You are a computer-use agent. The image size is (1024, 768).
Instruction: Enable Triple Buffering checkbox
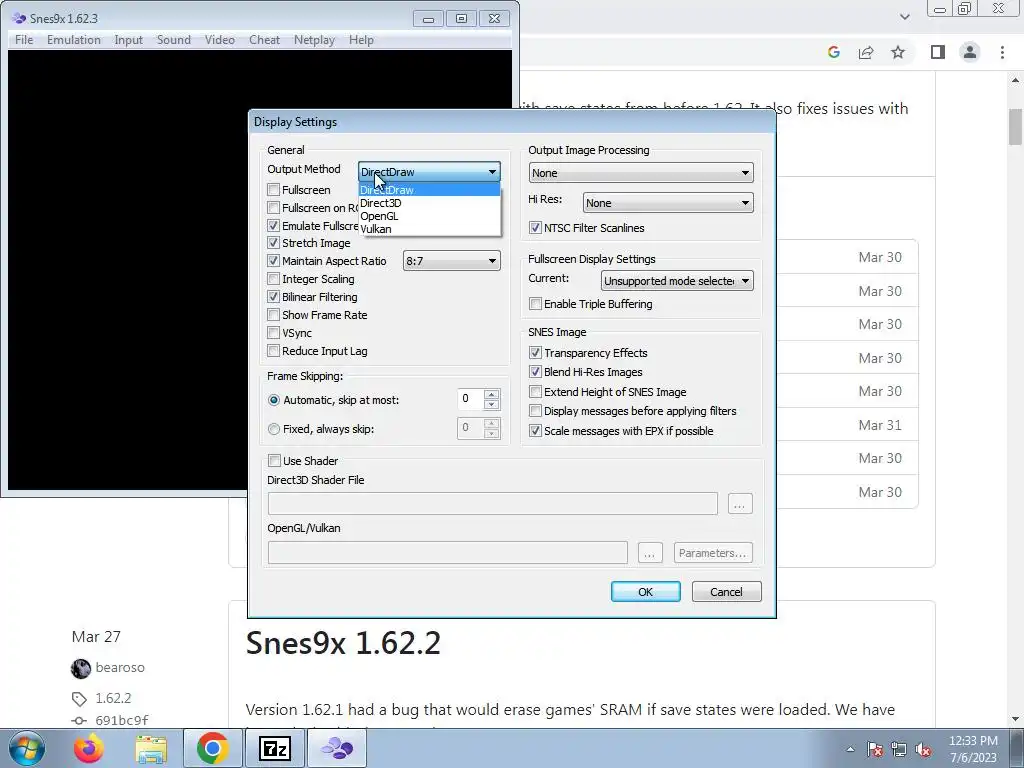click(536, 304)
